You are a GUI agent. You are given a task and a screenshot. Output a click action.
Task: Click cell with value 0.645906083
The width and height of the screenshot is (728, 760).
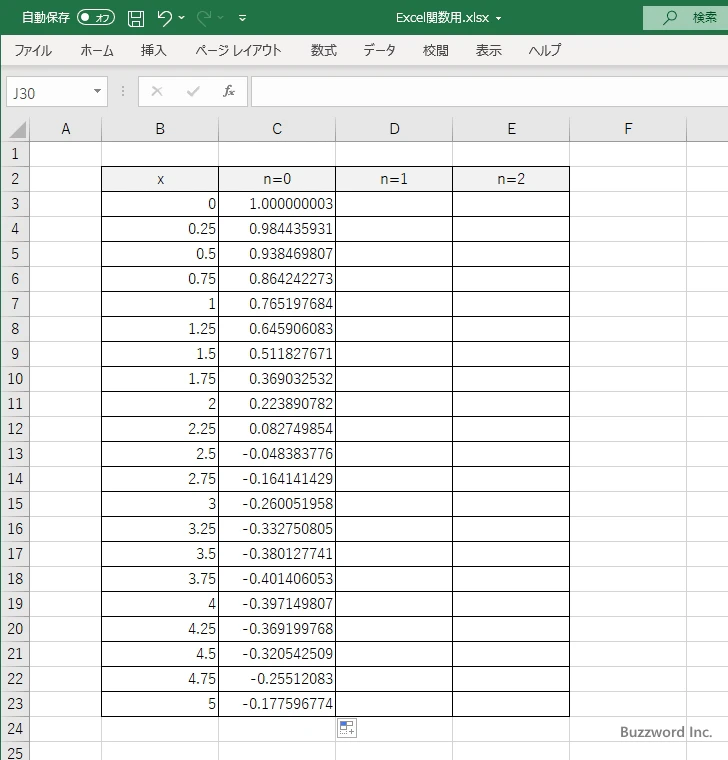pyautogui.click(x=277, y=329)
